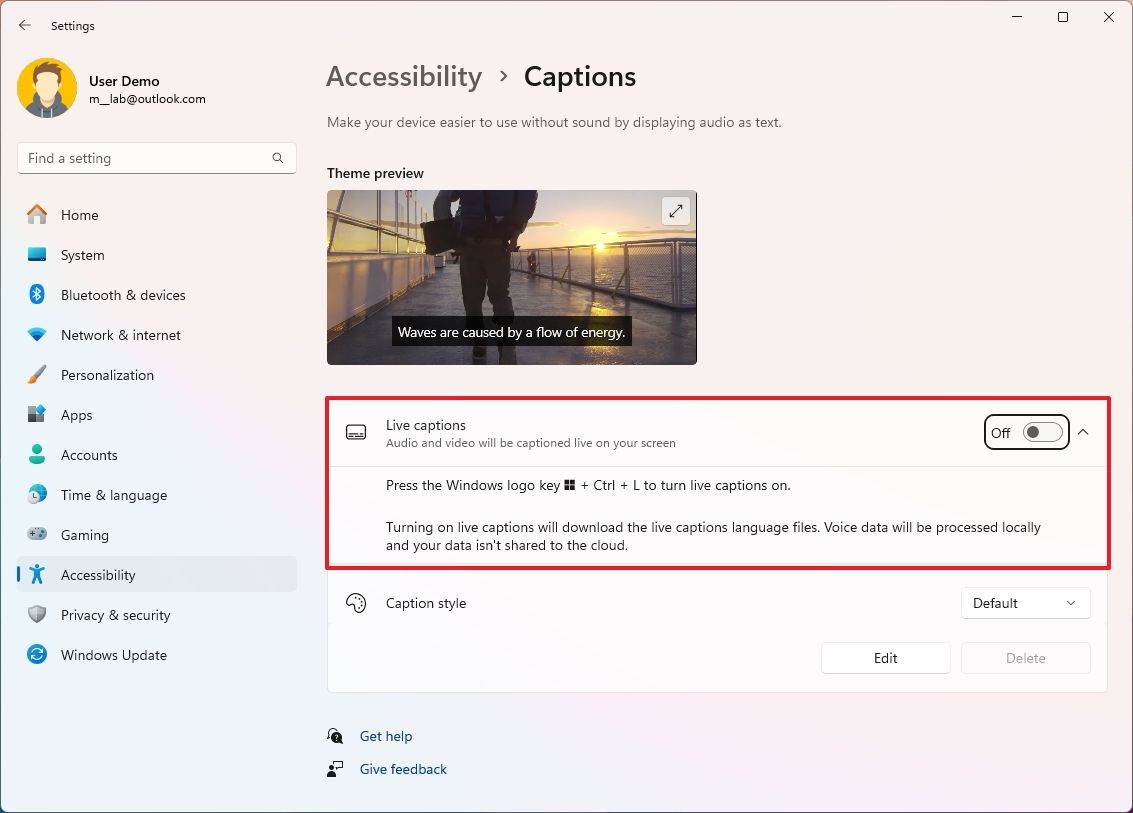Open Windows Update page
This screenshot has height=813, width=1133.
point(157,654)
